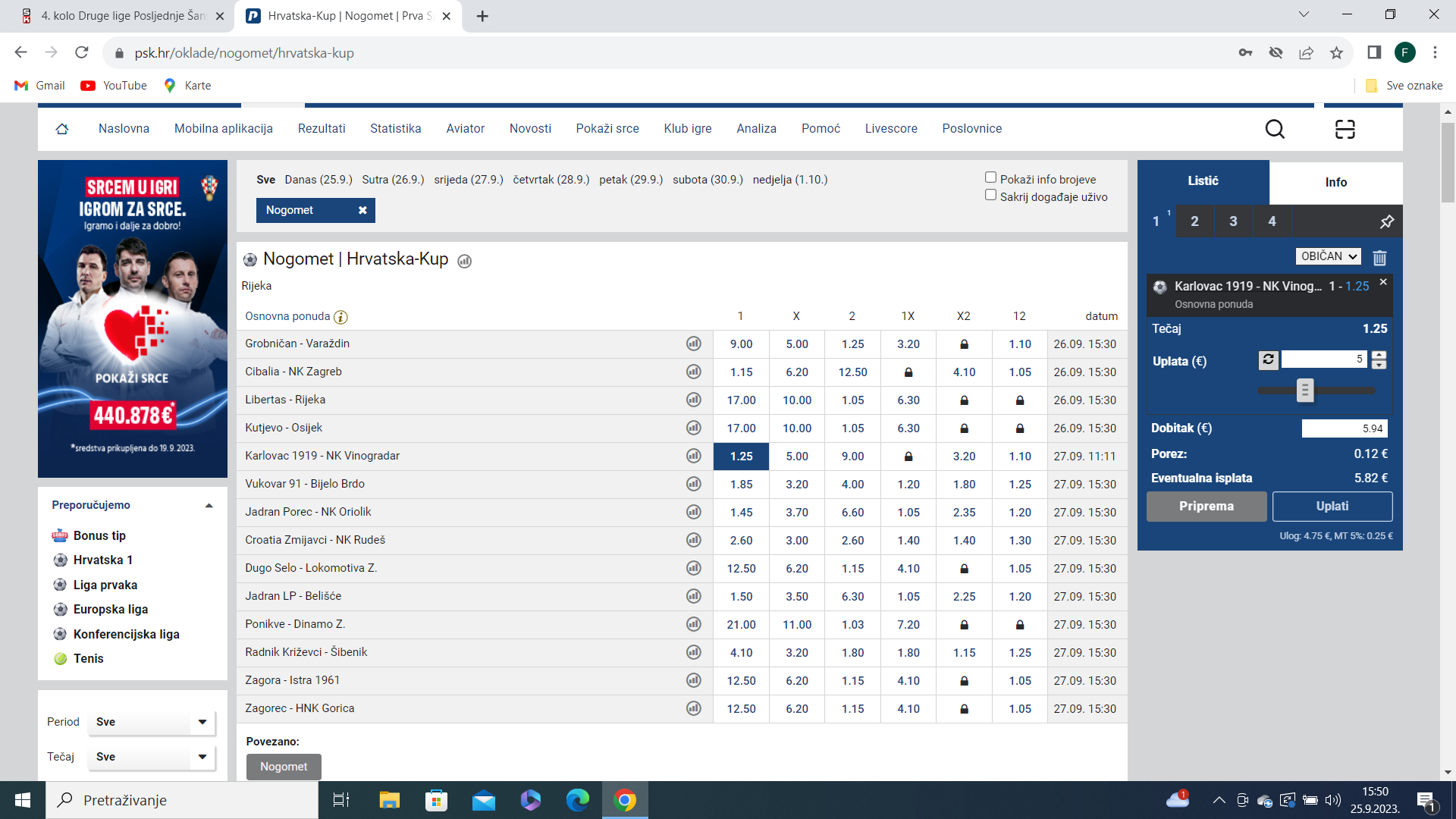1456x819 pixels.
Task: Click the ticket scan icon
Action: click(x=1345, y=129)
